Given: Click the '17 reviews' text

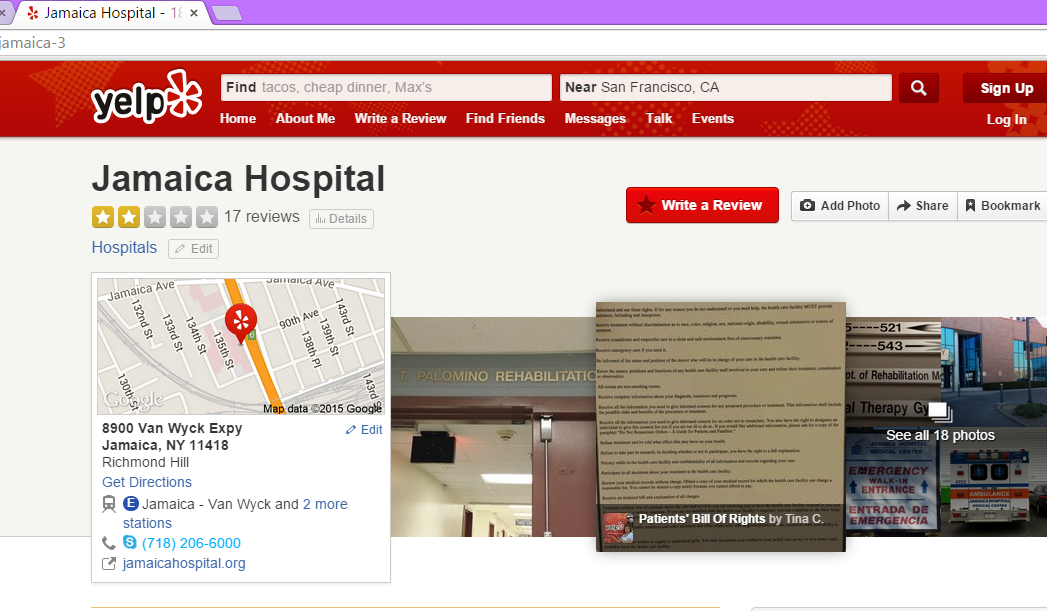Looking at the screenshot, I should [x=262, y=217].
